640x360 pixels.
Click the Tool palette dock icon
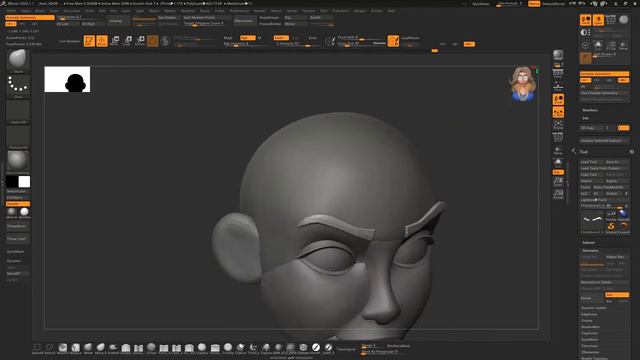(x=632, y=151)
